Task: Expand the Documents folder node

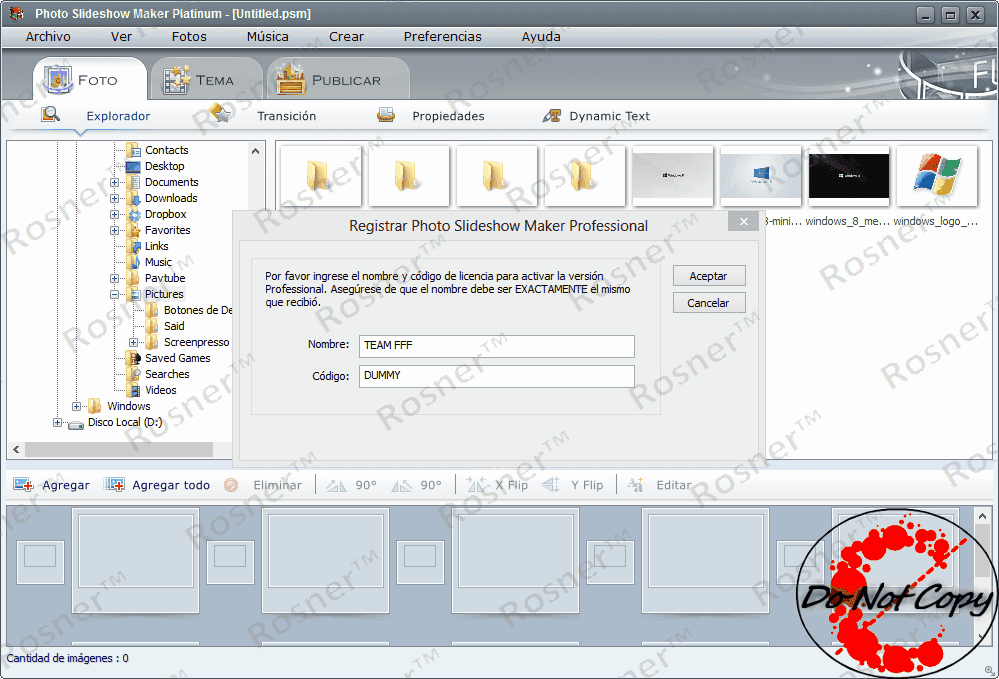Action: pos(115,182)
